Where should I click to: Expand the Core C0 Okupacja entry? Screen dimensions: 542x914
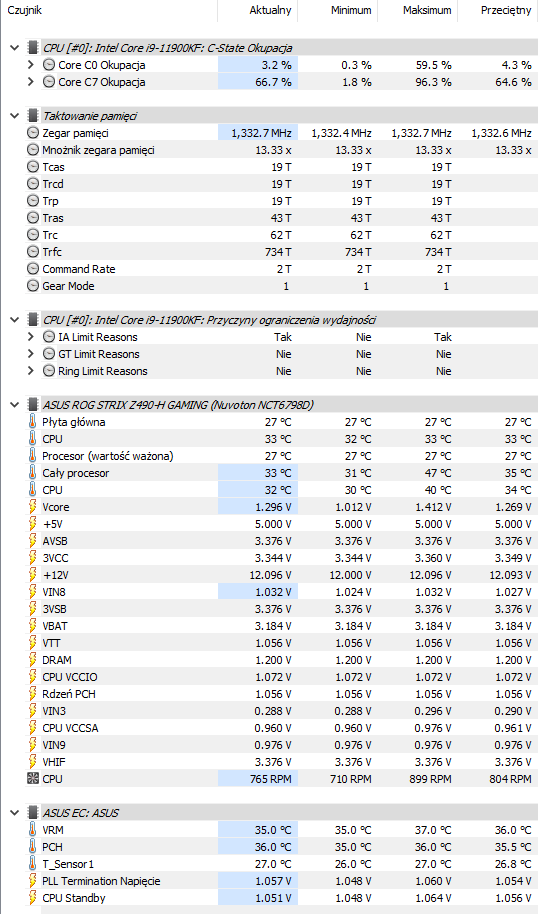pyautogui.click(x=31, y=65)
